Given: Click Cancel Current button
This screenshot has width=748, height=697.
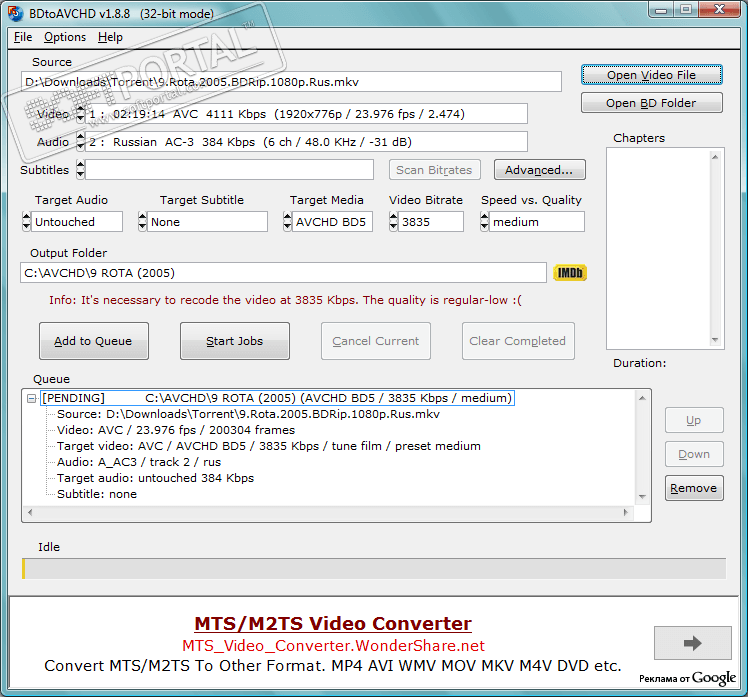Looking at the screenshot, I should tap(376, 341).
